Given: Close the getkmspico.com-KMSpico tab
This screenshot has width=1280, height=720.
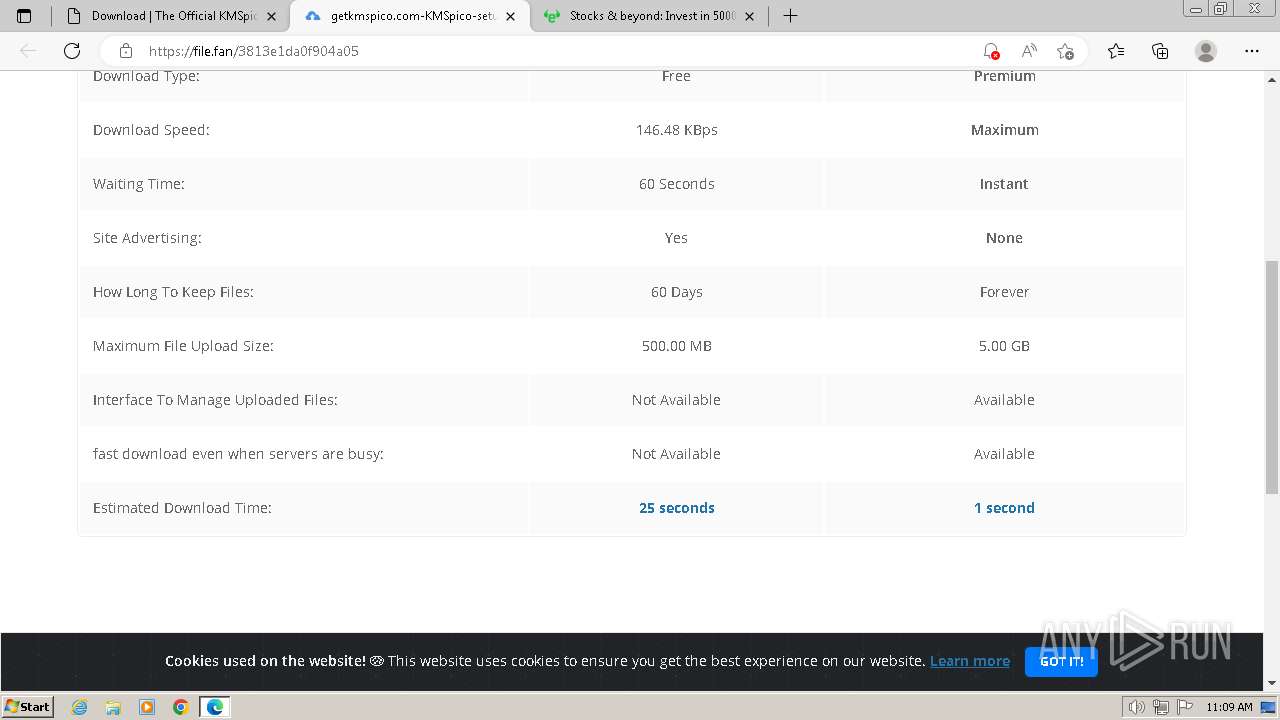Looking at the screenshot, I should tap(510, 16).
